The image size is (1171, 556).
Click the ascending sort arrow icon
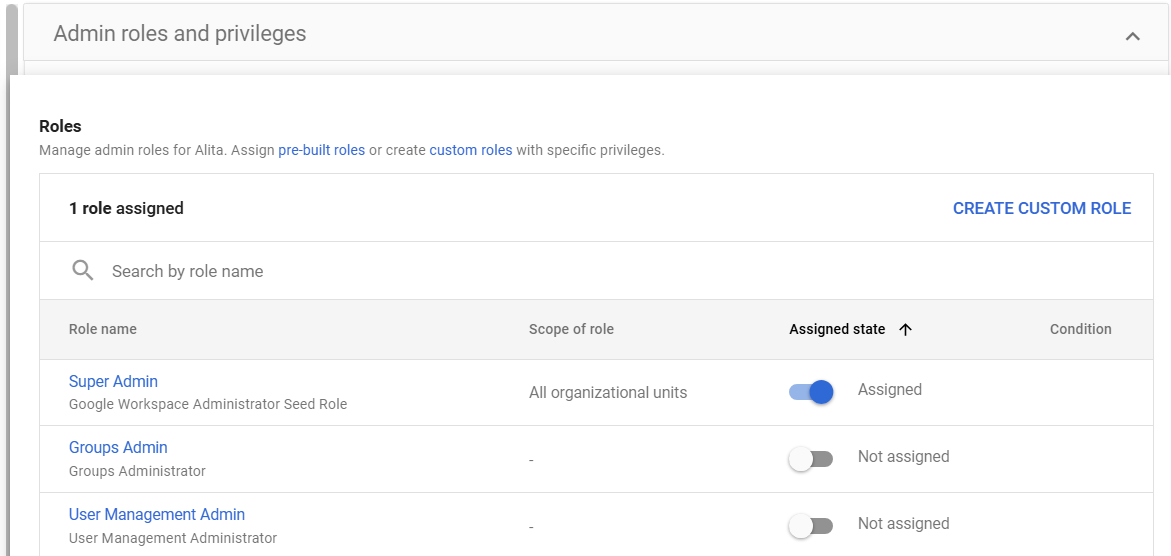pyautogui.click(x=906, y=330)
